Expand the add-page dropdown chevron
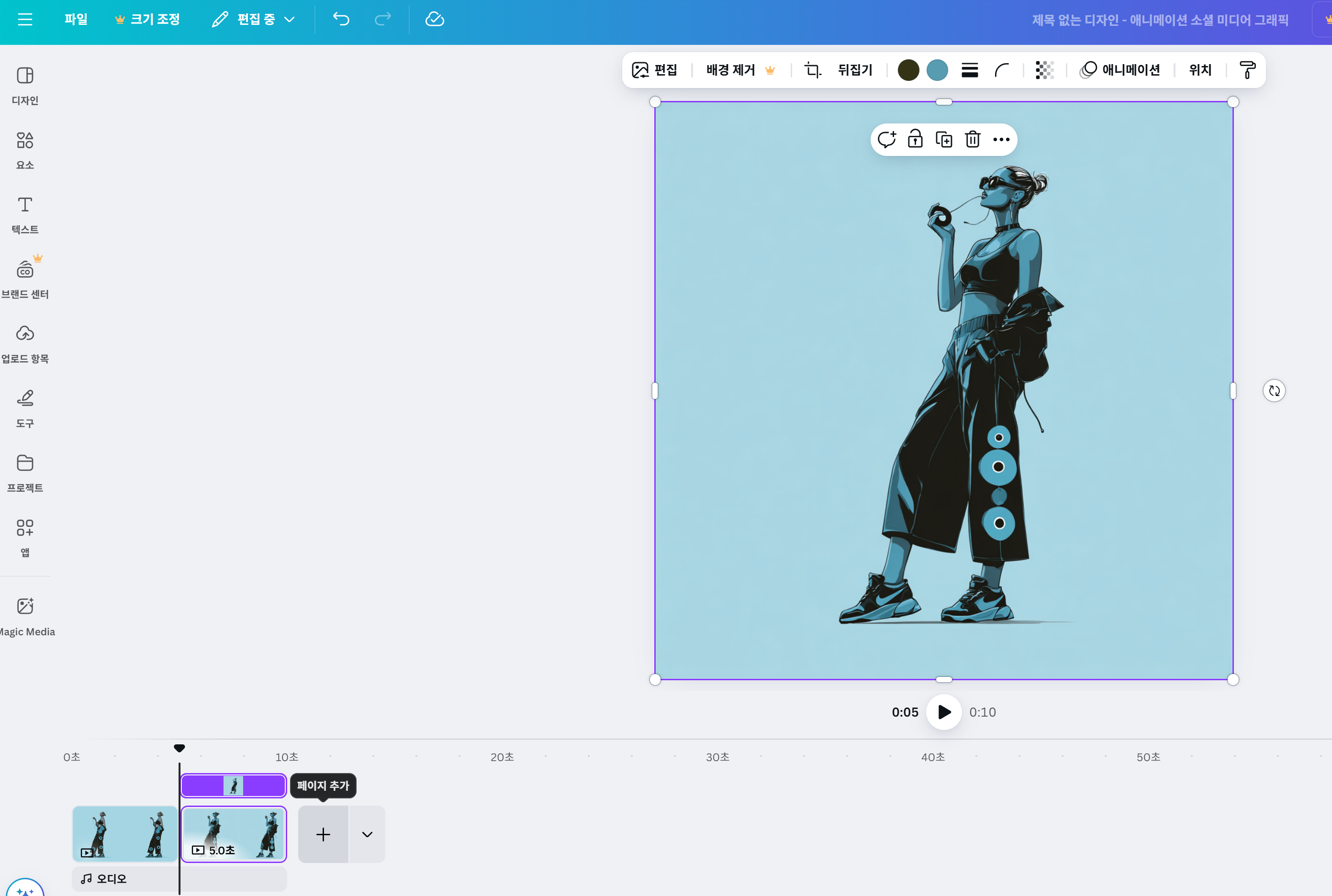Viewport: 1332px width, 896px height. pos(367,834)
